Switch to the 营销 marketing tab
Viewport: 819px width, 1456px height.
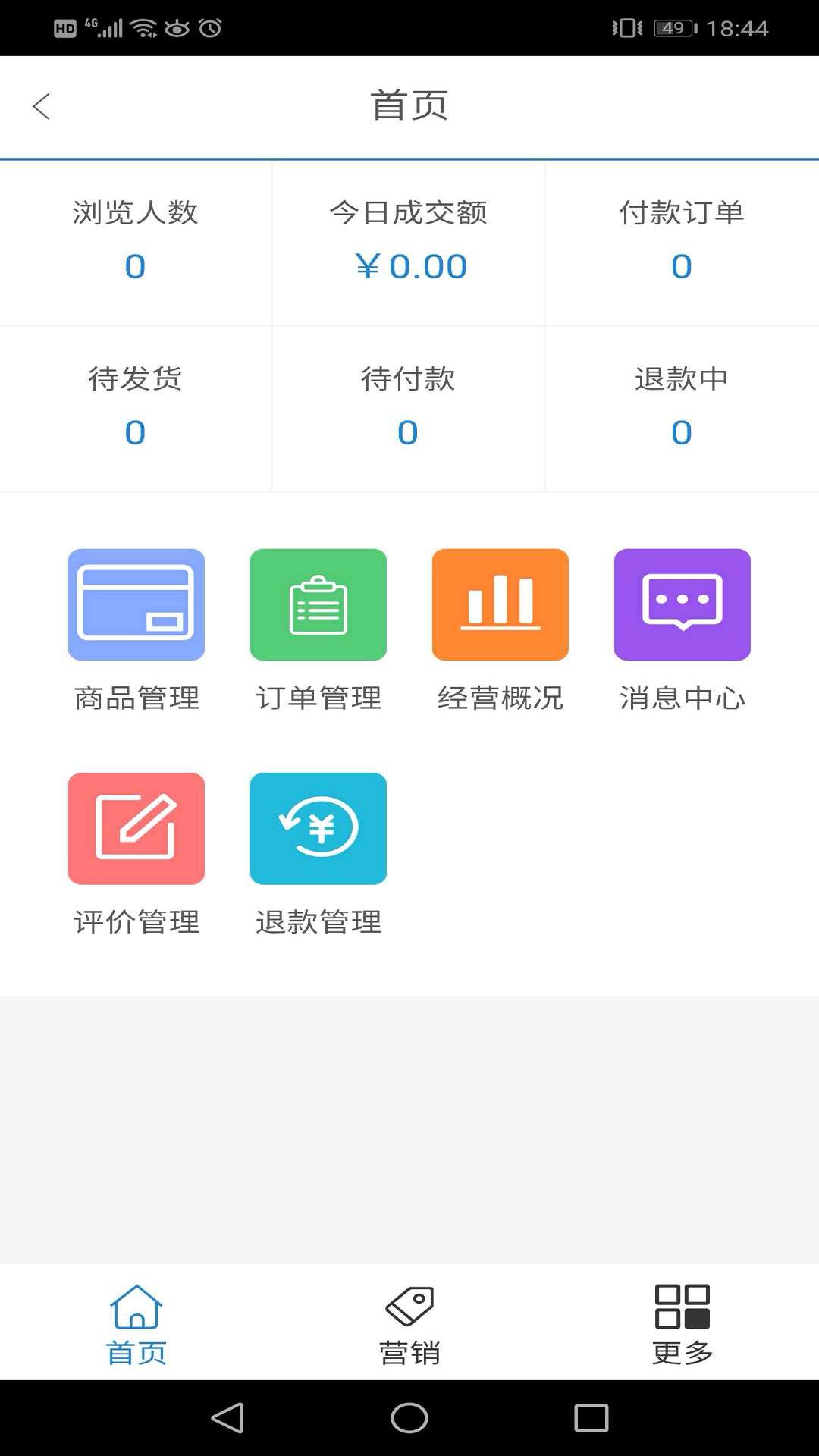pos(409,1323)
